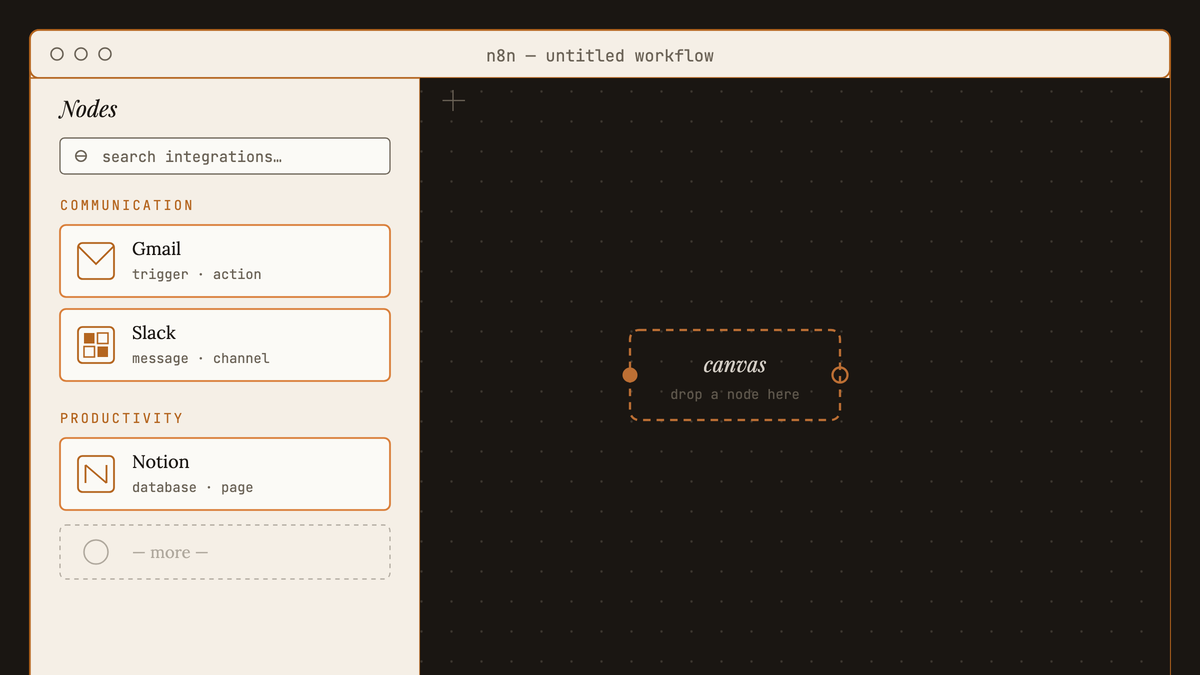Image resolution: width=1200 pixels, height=675 pixels.
Task: Click the Communication section heading
Action: [x=127, y=205]
